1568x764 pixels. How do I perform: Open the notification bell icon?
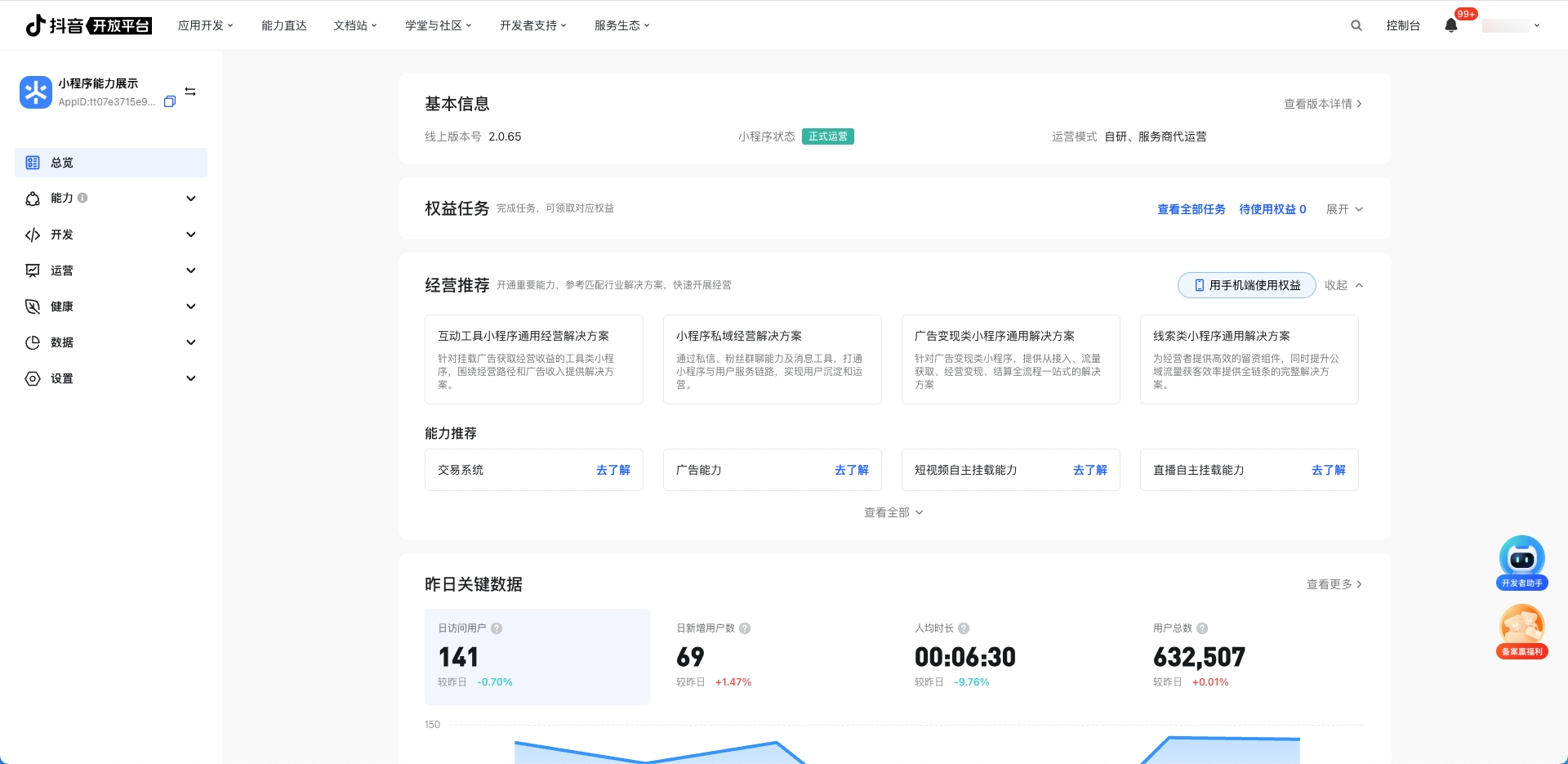coord(1451,25)
